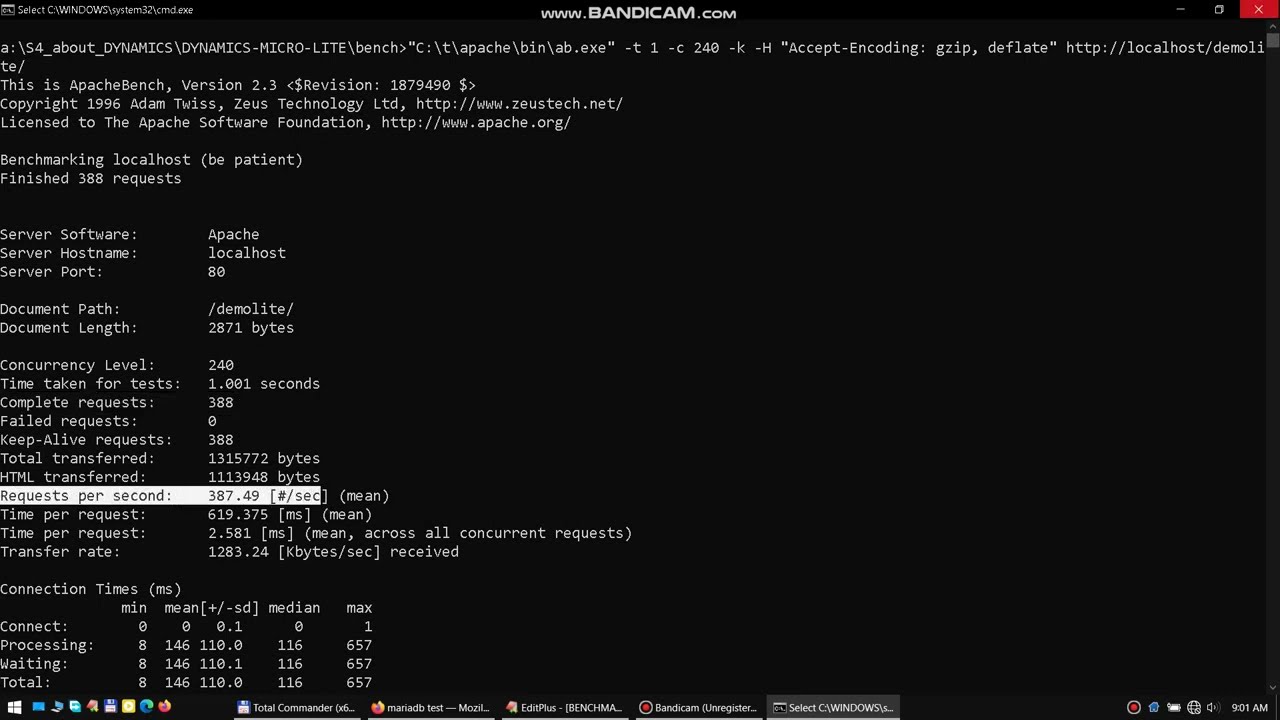Open the blue mail taskbar icon
Screen dimensions: 1280x720
38,707
